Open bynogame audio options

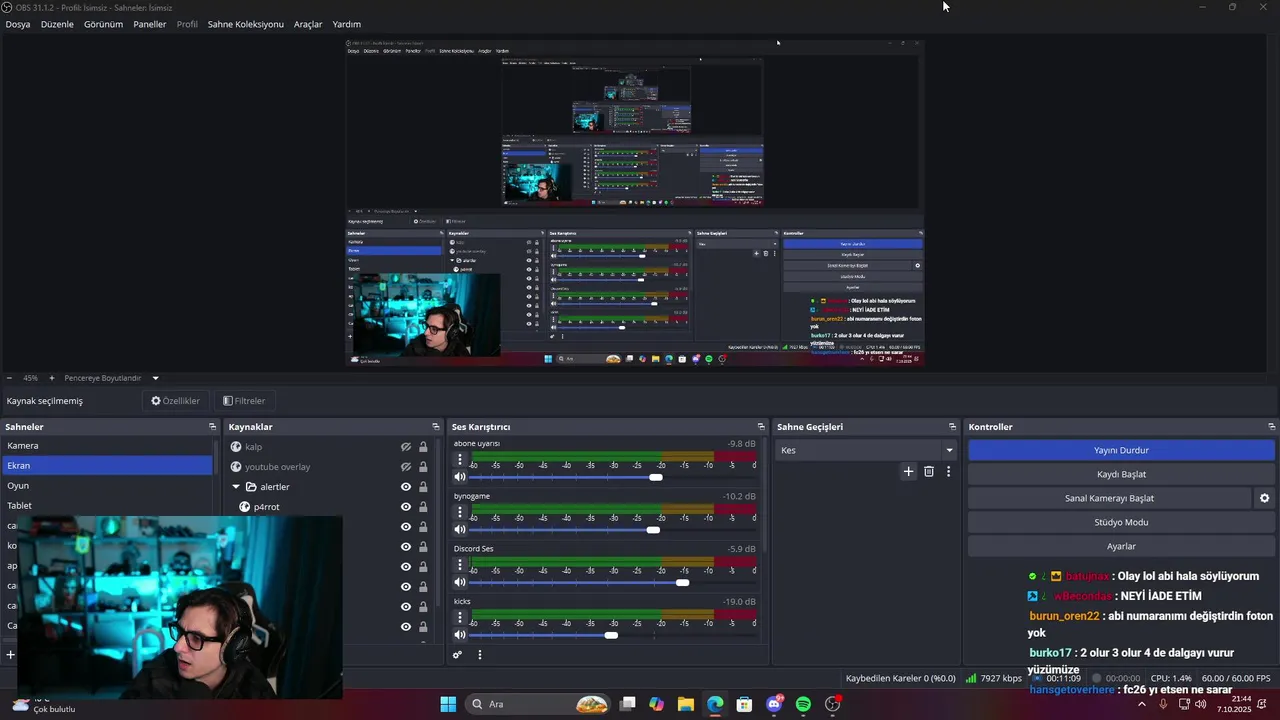(460, 512)
